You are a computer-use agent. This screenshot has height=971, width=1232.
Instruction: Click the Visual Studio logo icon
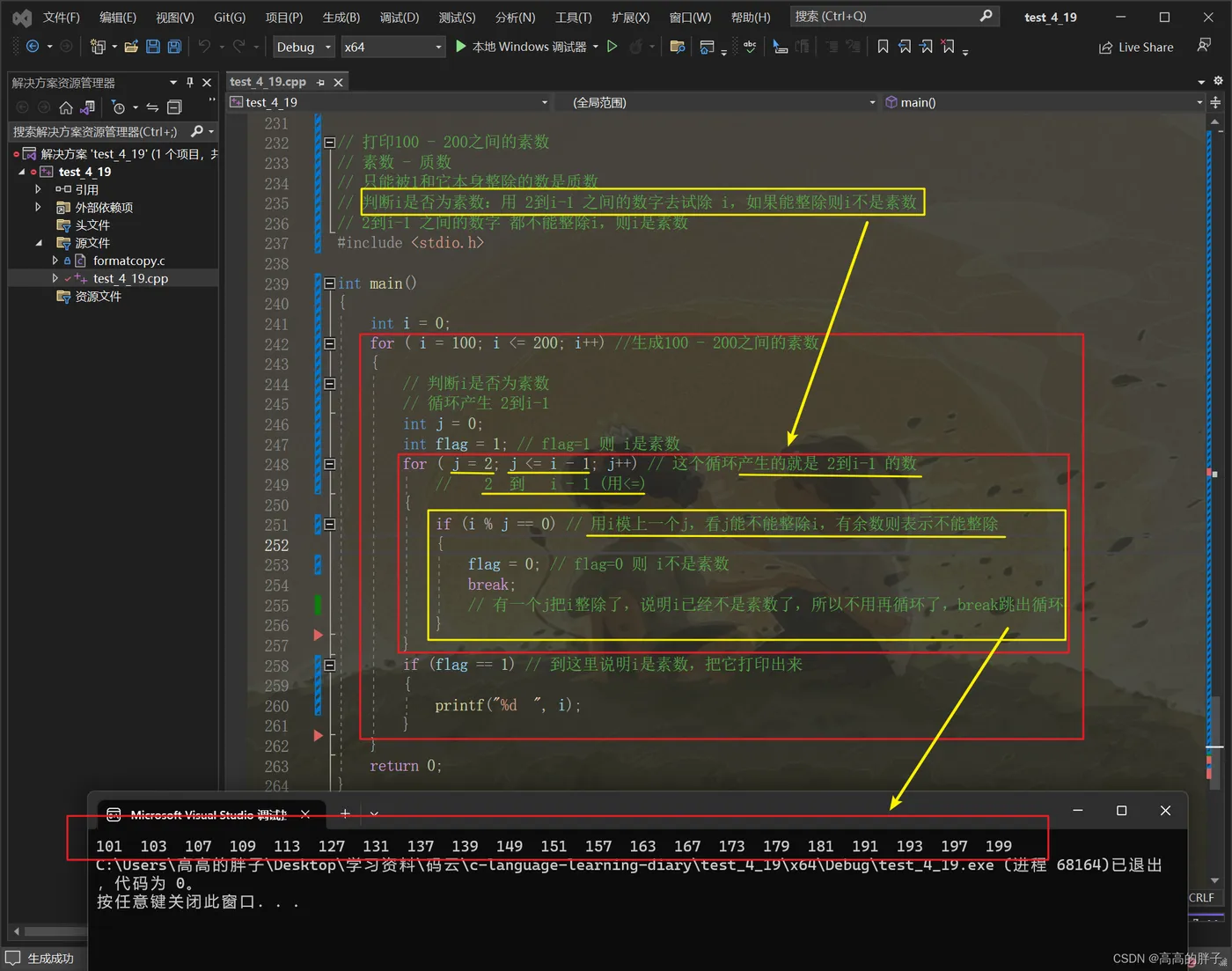[x=21, y=18]
